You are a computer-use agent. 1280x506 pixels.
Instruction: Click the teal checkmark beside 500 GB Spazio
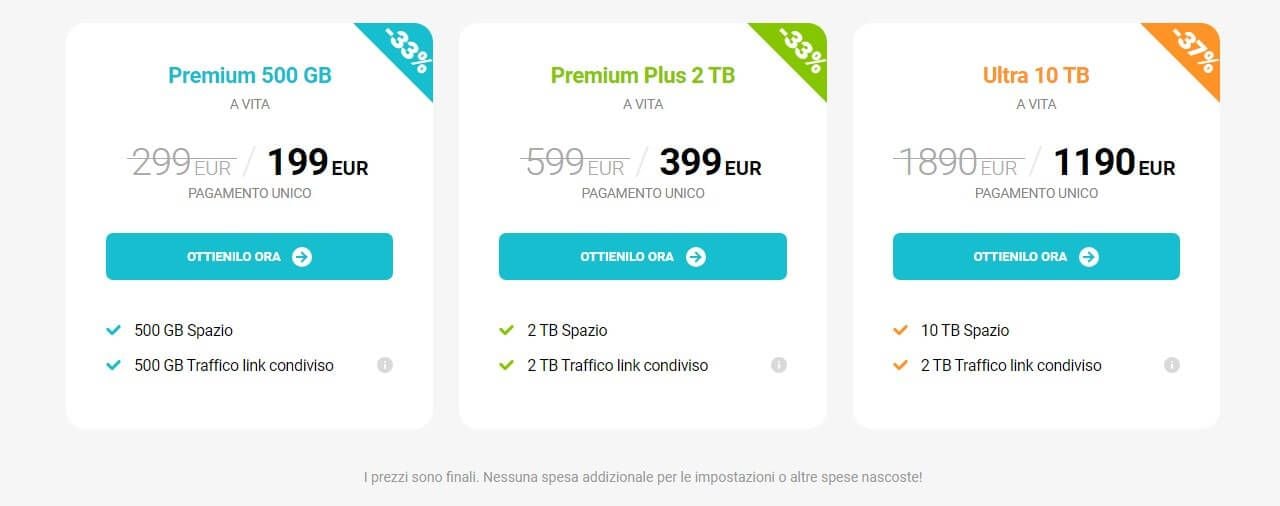(x=113, y=330)
